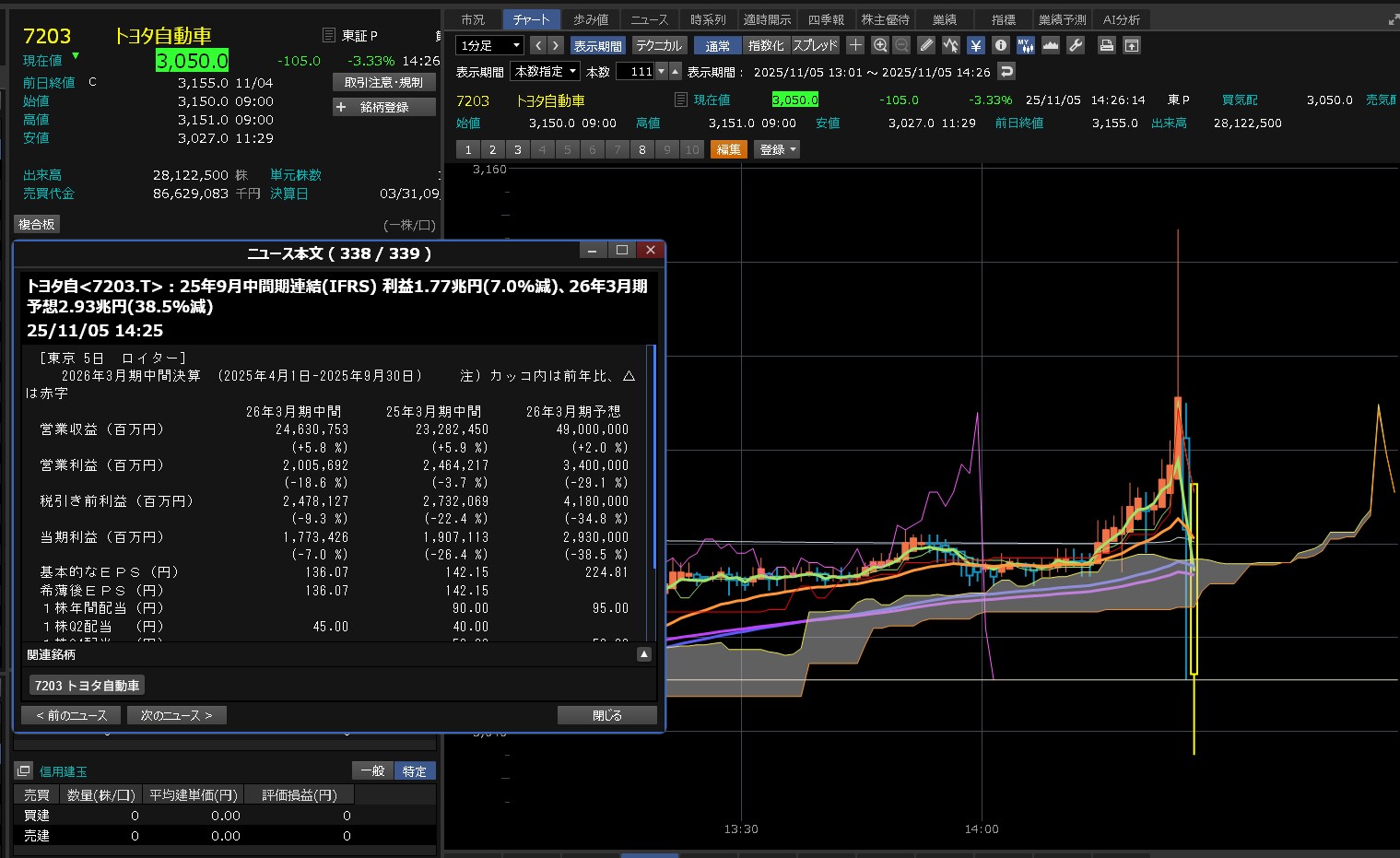
Task: Click the 銘柄登録 button
Action: click(x=383, y=107)
